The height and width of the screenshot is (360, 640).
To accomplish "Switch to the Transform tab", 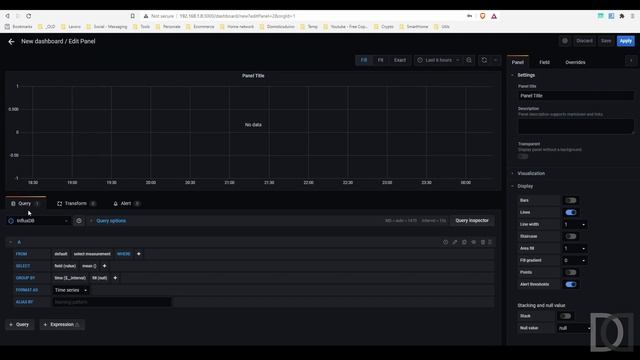I will tap(76, 203).
